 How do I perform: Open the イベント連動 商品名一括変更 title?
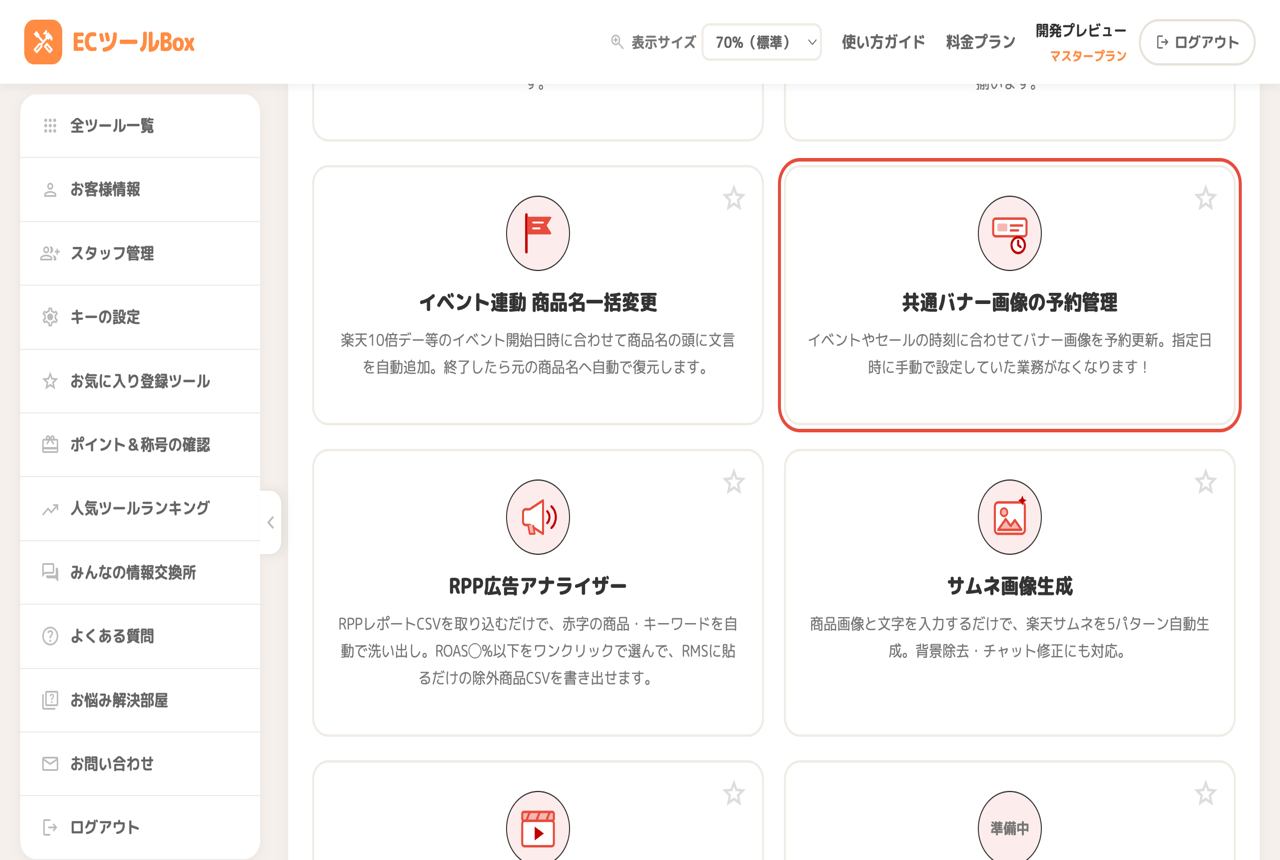538,302
